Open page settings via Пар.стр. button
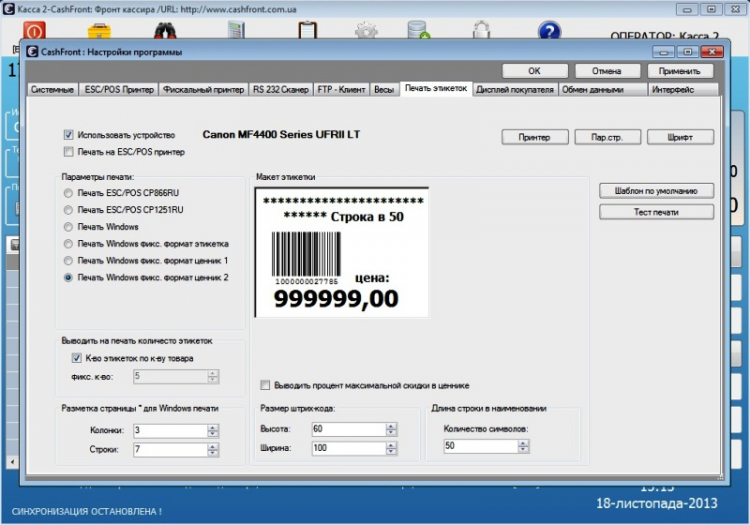750x525 pixels. (607, 137)
